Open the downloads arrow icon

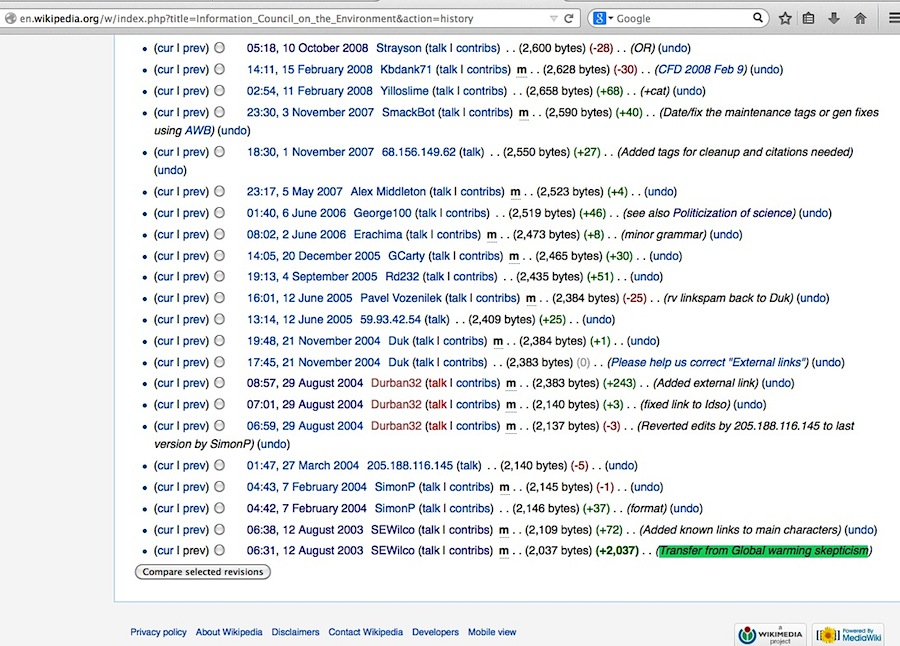click(834, 18)
